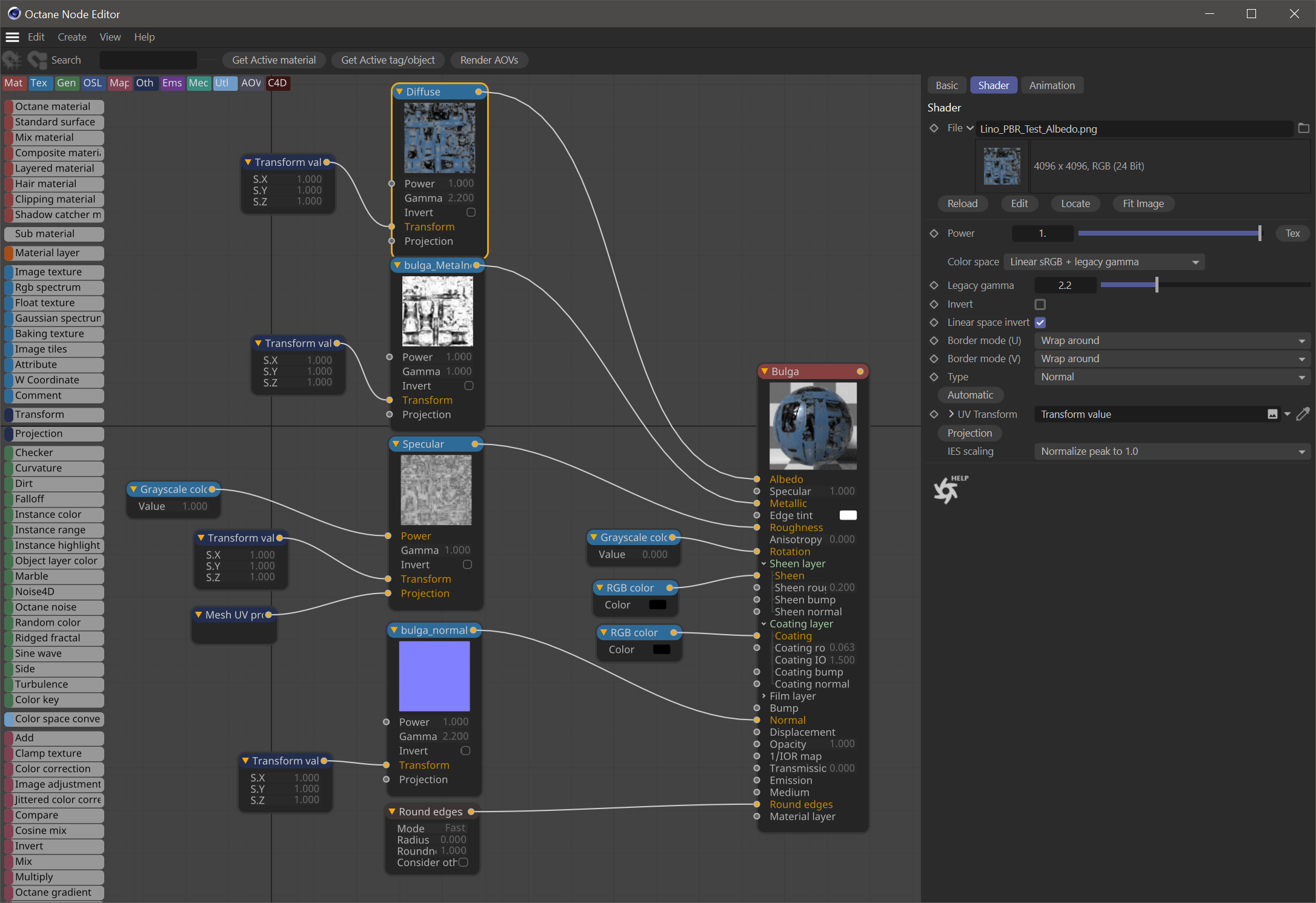Uncheck Linear space invert

pyautogui.click(x=1040, y=322)
